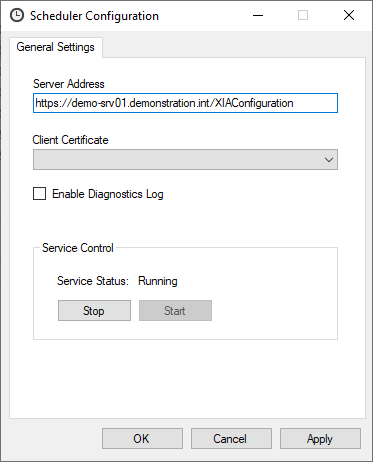Apply the scheduler settings
This screenshot has height=462, width=373.
[x=320, y=439]
